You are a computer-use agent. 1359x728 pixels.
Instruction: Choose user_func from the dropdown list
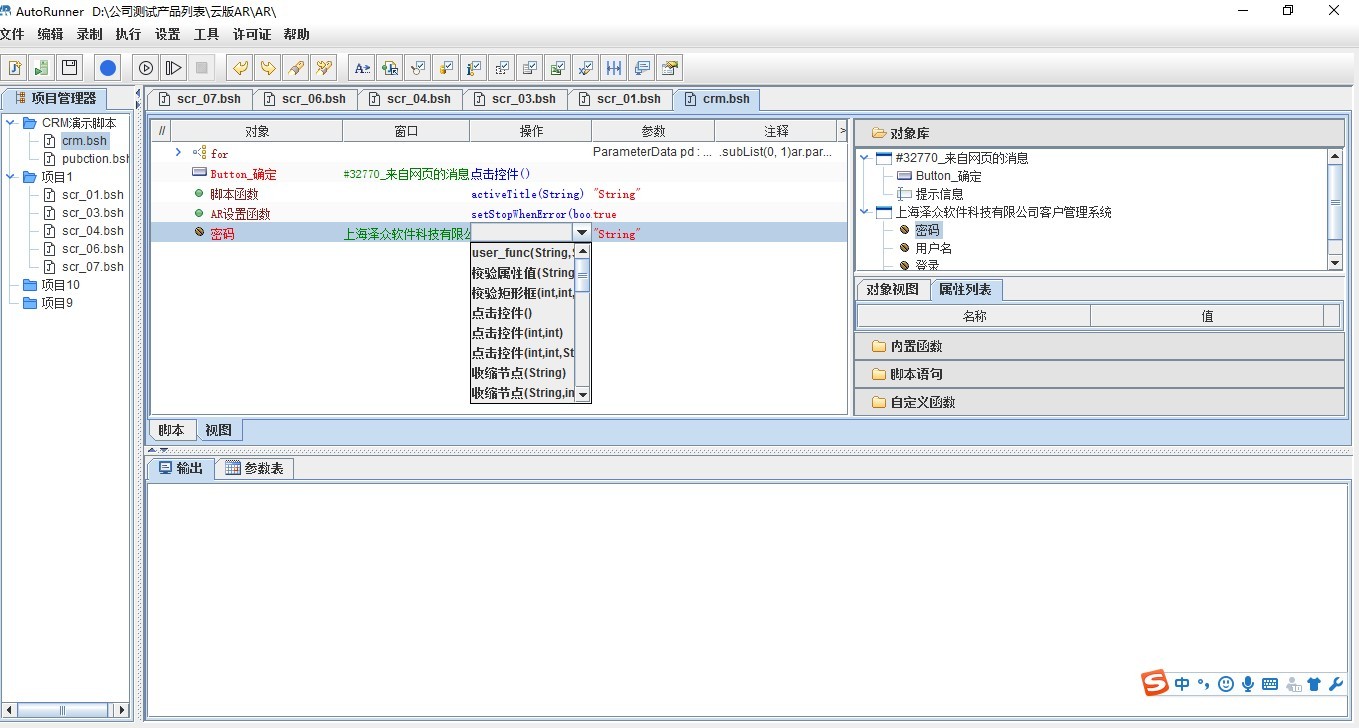tap(521, 253)
